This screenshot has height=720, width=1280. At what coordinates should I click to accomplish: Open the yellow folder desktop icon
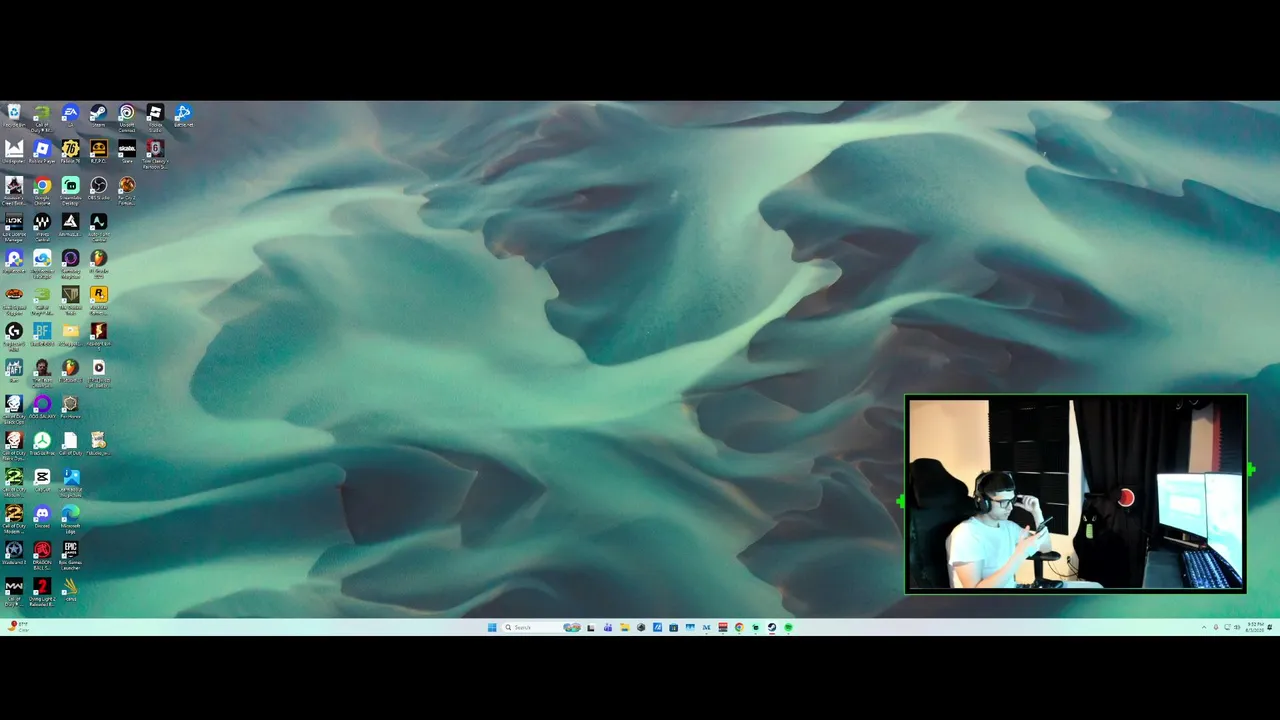coord(70,335)
